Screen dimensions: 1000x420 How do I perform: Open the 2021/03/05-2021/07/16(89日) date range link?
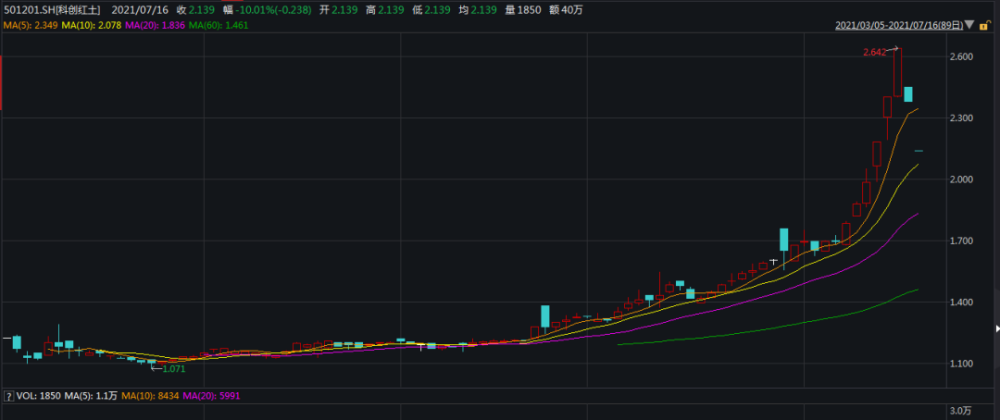tap(899, 25)
